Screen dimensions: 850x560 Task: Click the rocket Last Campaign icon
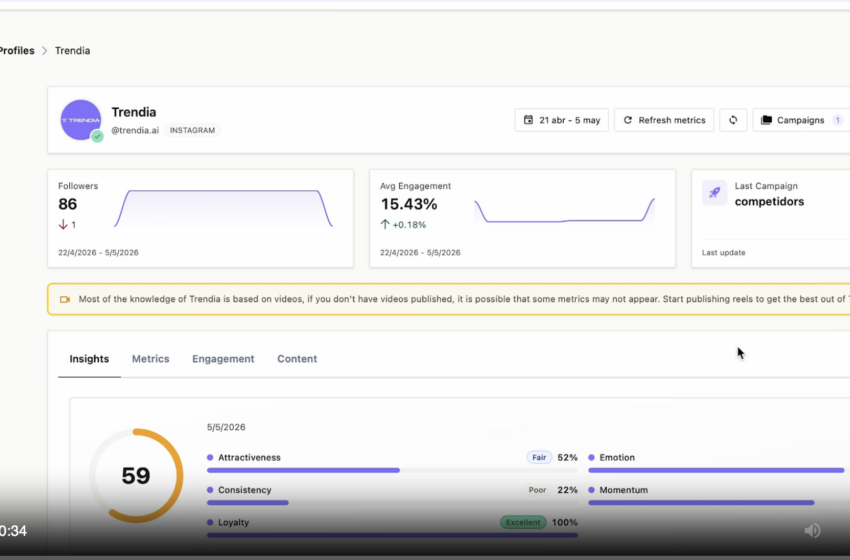[x=714, y=192]
